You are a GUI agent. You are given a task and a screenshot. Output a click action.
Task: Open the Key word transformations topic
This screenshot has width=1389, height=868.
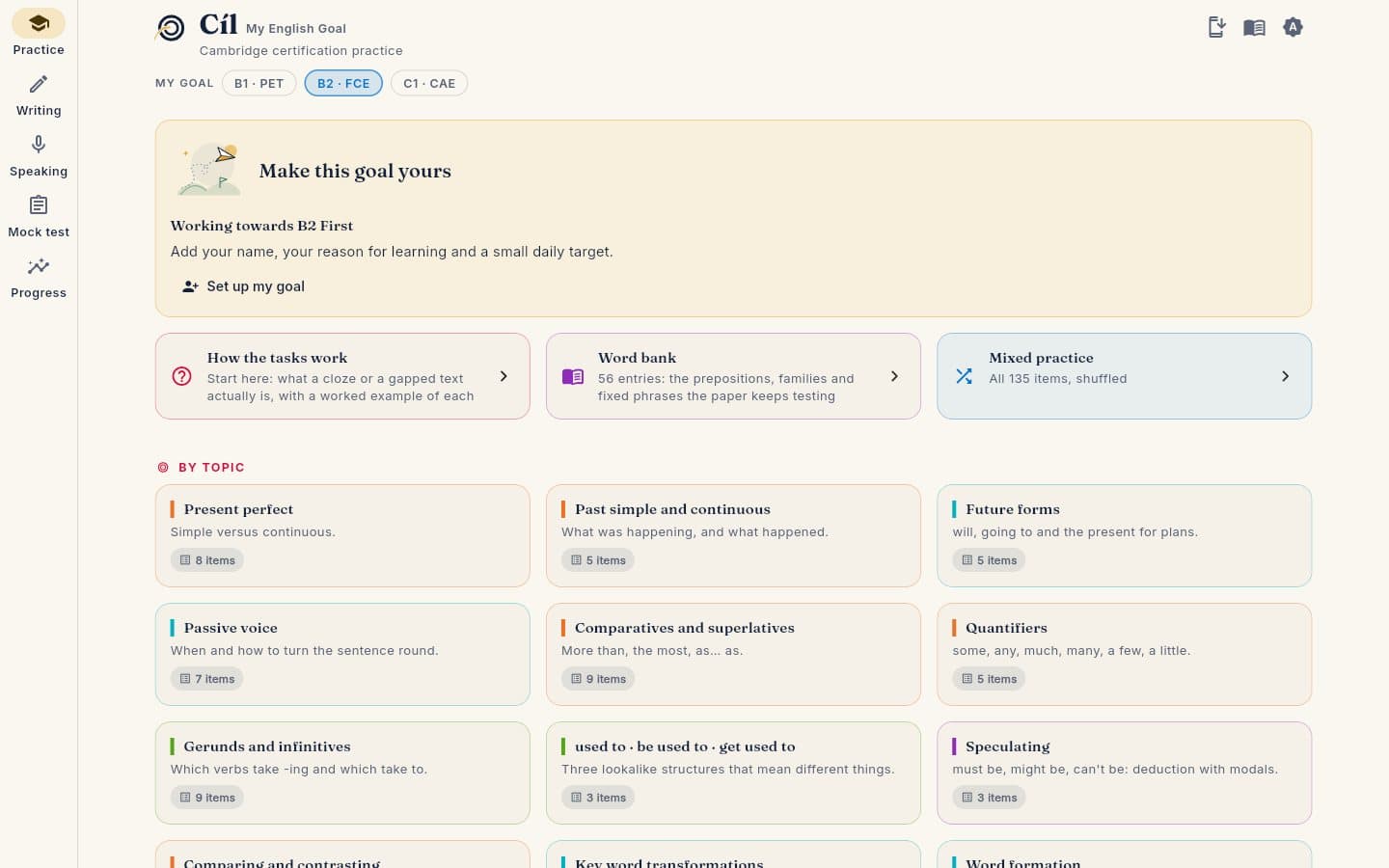pyautogui.click(x=733, y=854)
